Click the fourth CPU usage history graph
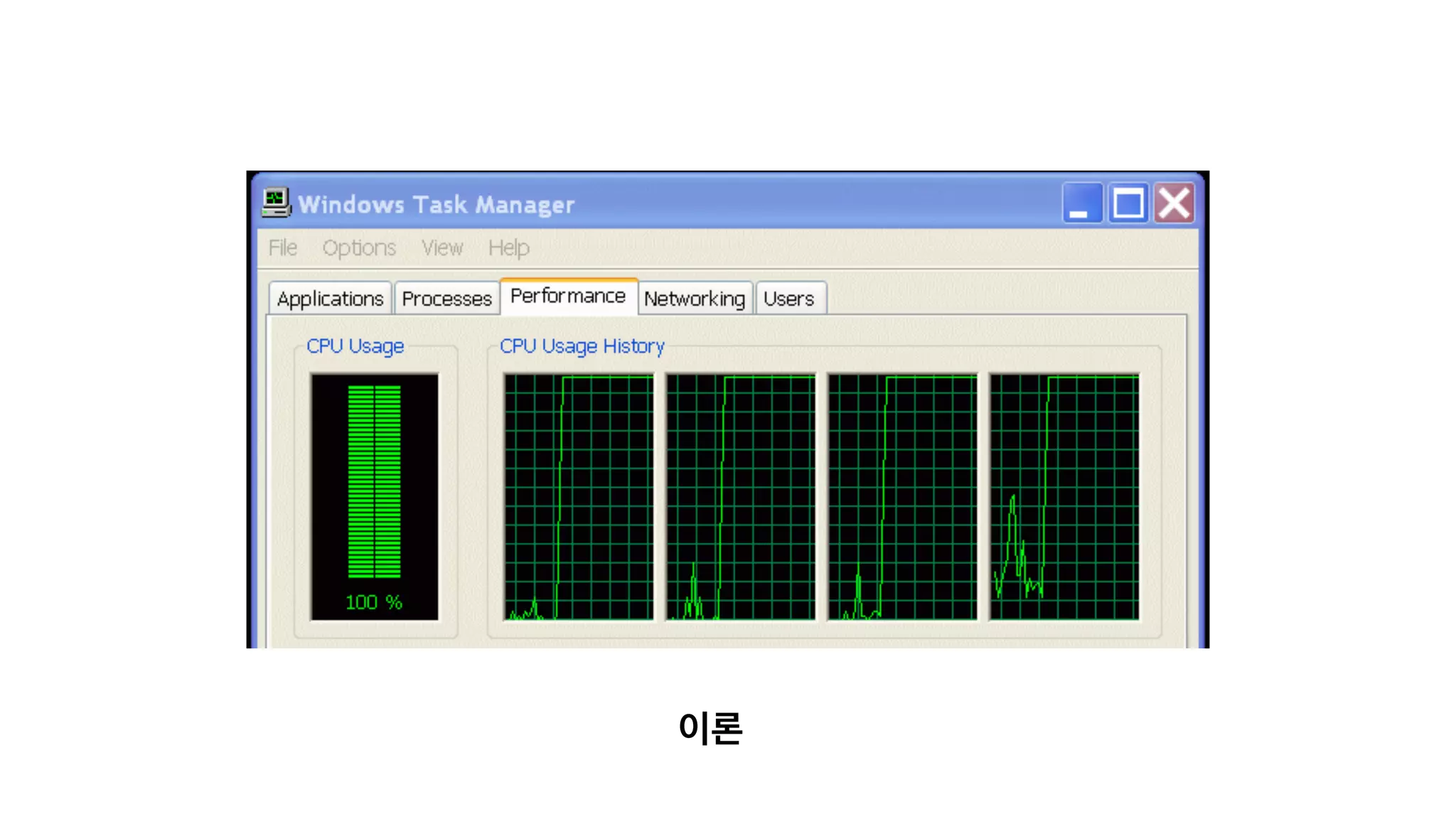The image size is (1456, 819). coord(1064,497)
